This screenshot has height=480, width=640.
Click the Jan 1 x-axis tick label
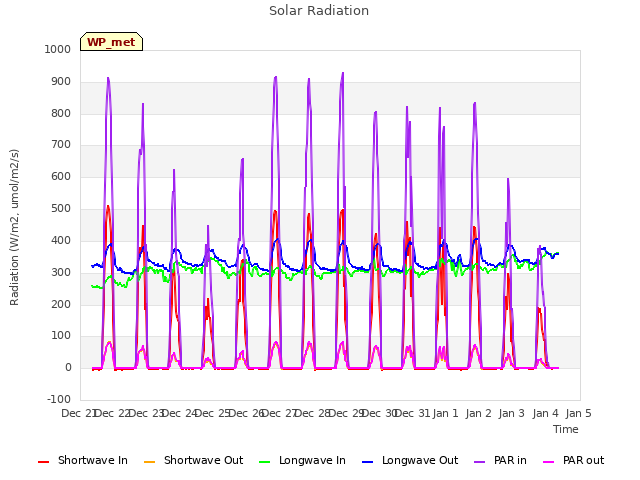445,413
